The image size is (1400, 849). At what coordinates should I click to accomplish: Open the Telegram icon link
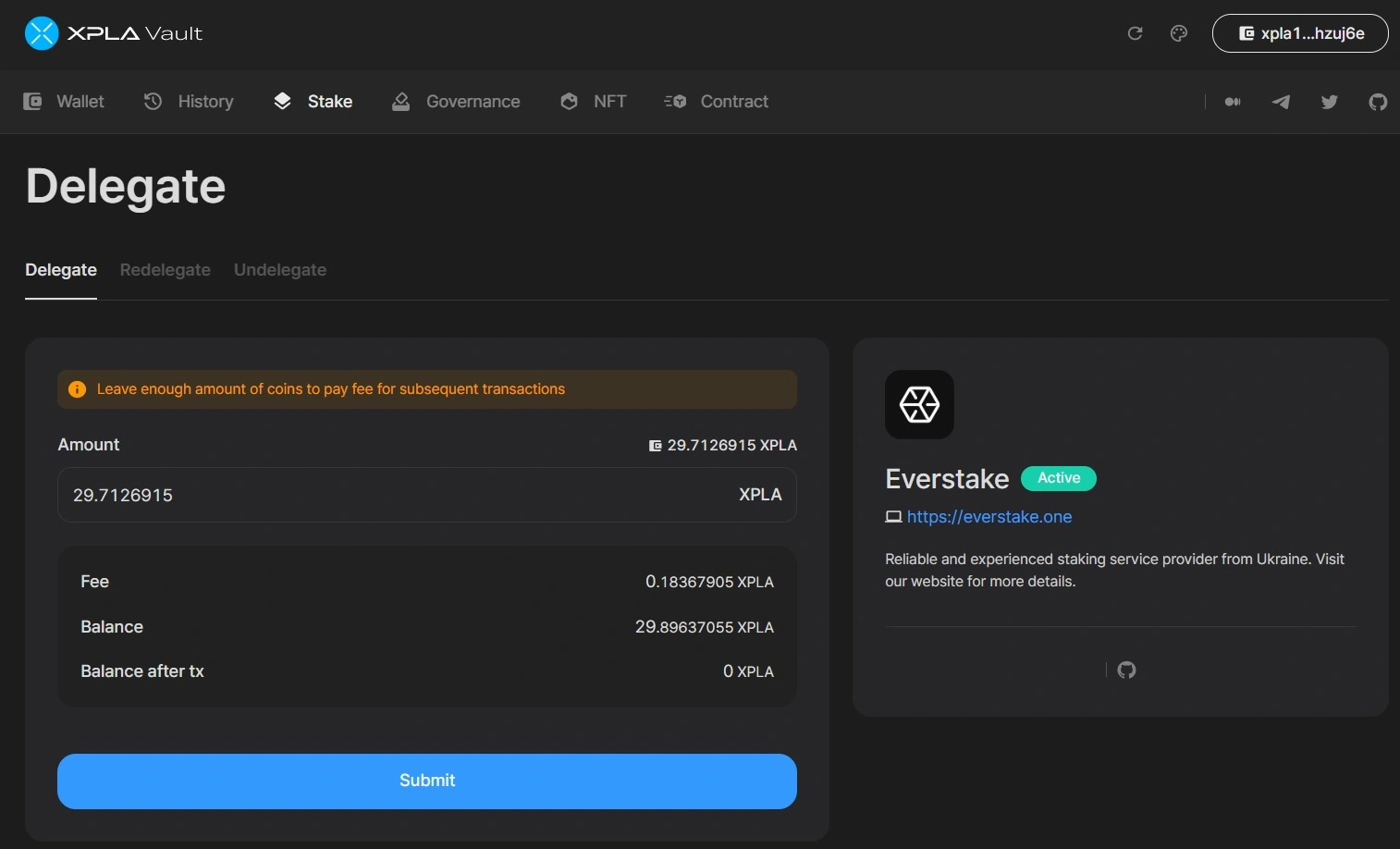click(x=1281, y=102)
